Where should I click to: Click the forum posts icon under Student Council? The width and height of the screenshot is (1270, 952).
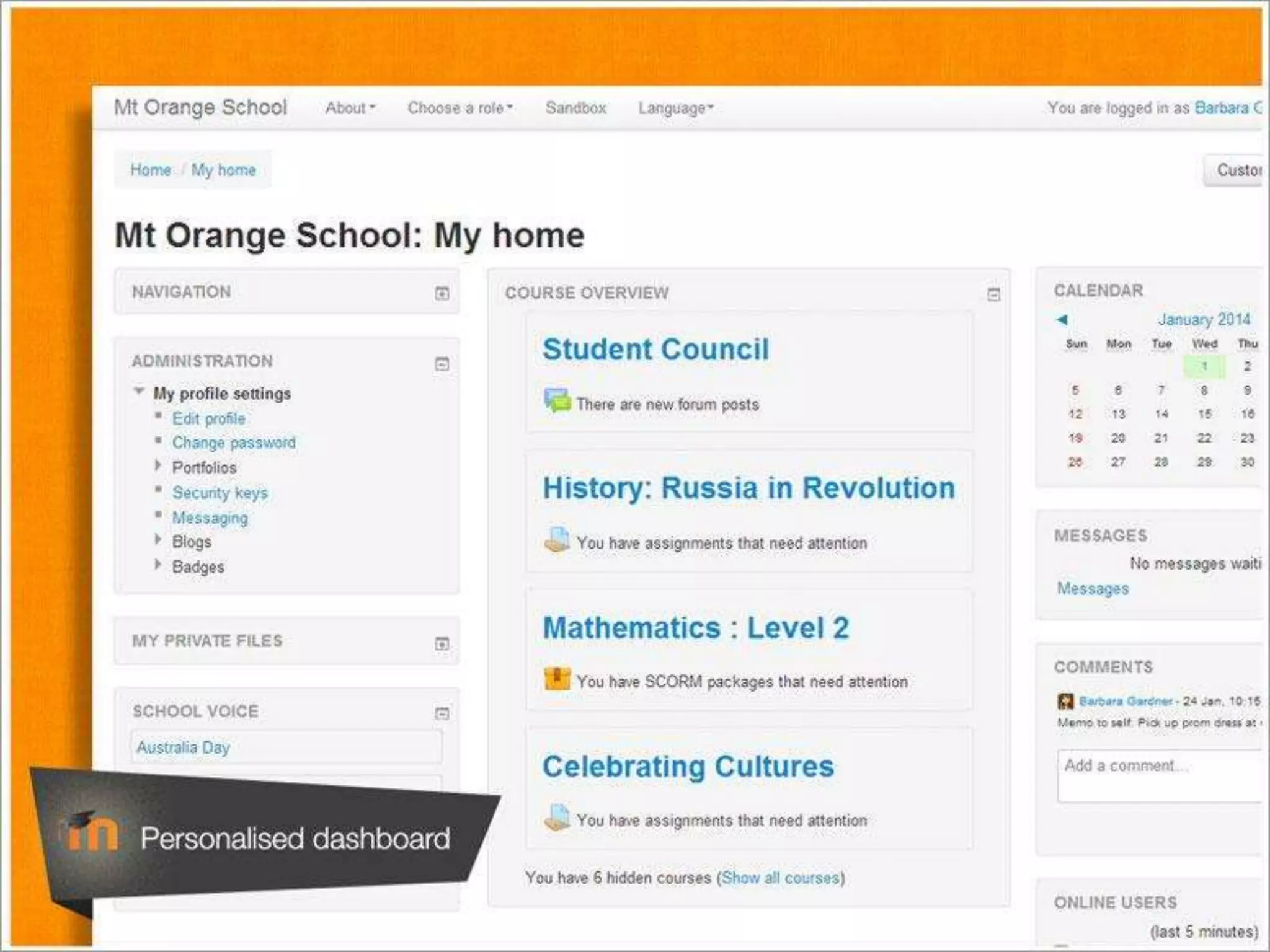coord(556,401)
